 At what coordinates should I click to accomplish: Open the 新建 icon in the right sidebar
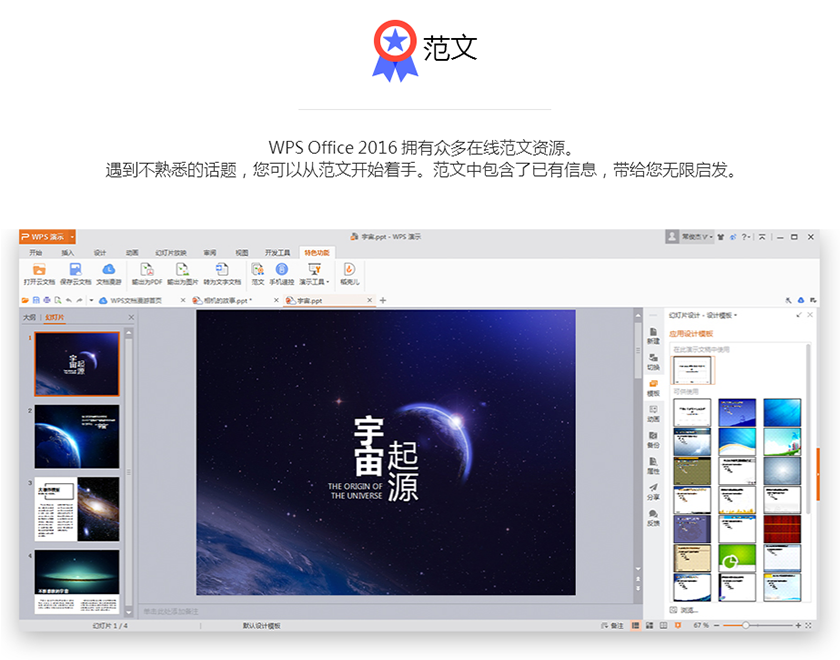coord(653,335)
